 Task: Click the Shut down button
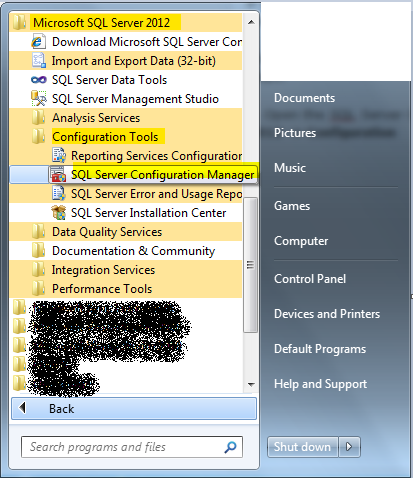coord(303,447)
